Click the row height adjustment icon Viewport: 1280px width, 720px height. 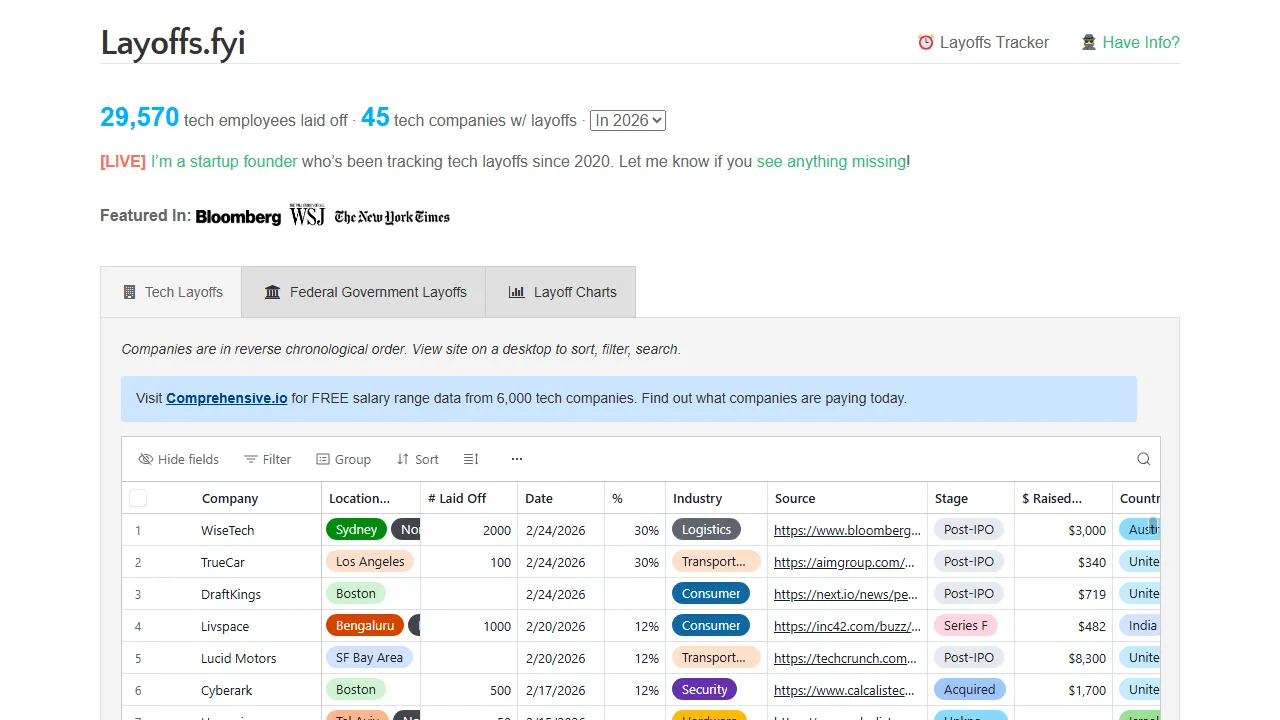pos(470,459)
